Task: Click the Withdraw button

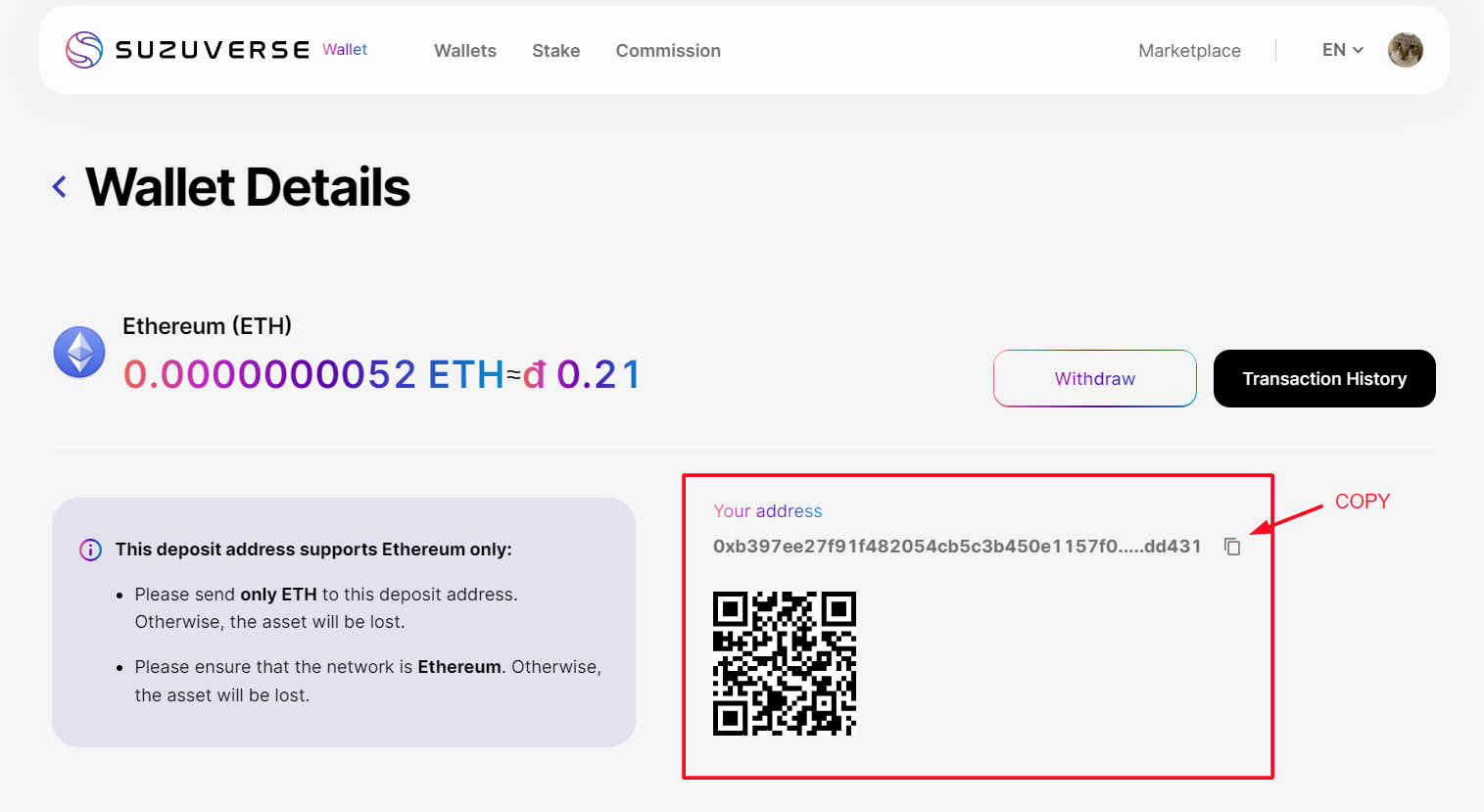Action: 1094,378
